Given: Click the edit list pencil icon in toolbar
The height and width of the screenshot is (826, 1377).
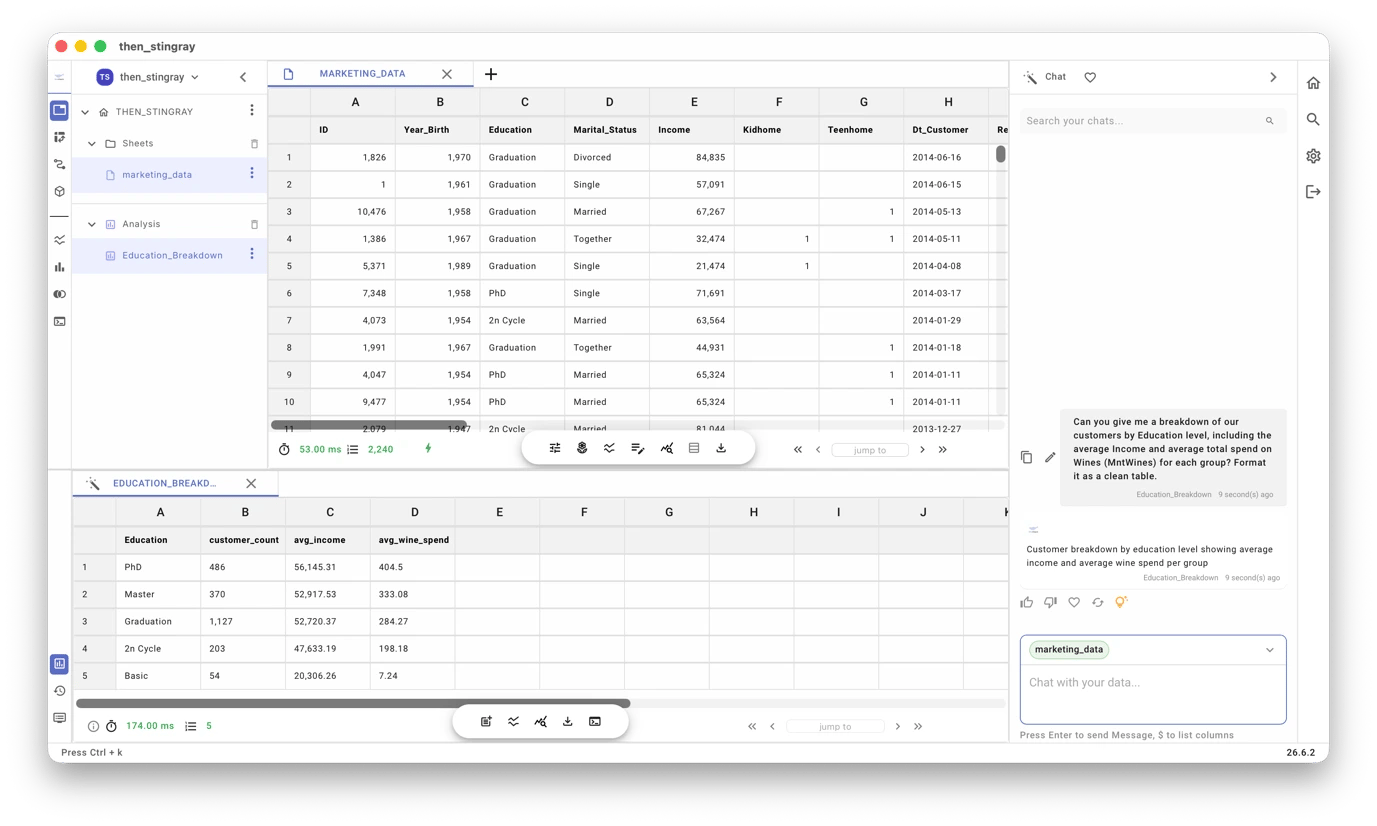Looking at the screenshot, I should [637, 449].
